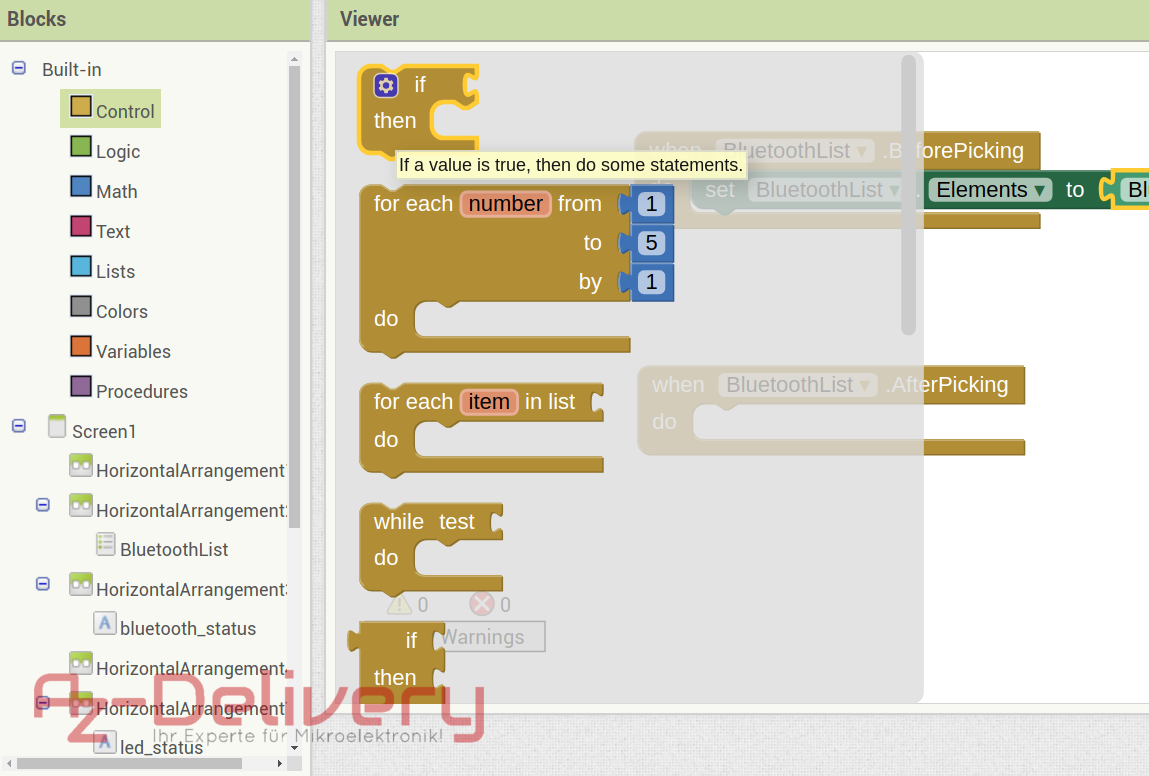Open the Math blocks category
Screen dimensions: 1149x776
(103, 190)
